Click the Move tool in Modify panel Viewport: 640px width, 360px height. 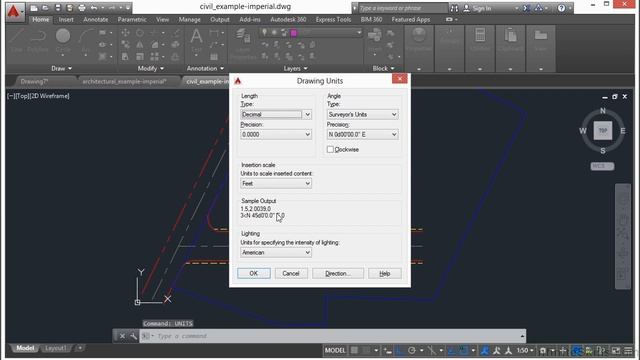125,33
